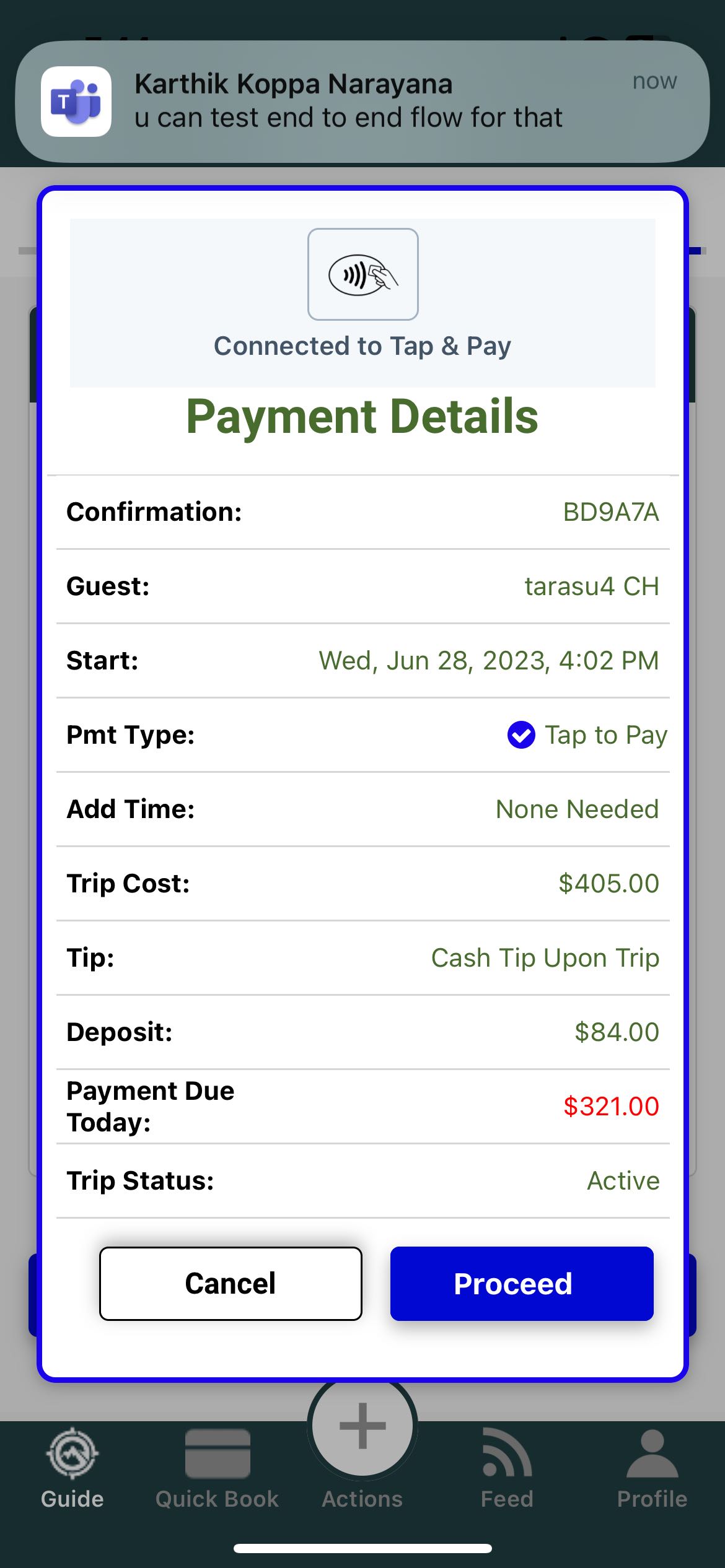725x1568 pixels.
Task: Open the Microsoft Teams notification icon
Action: point(76,102)
